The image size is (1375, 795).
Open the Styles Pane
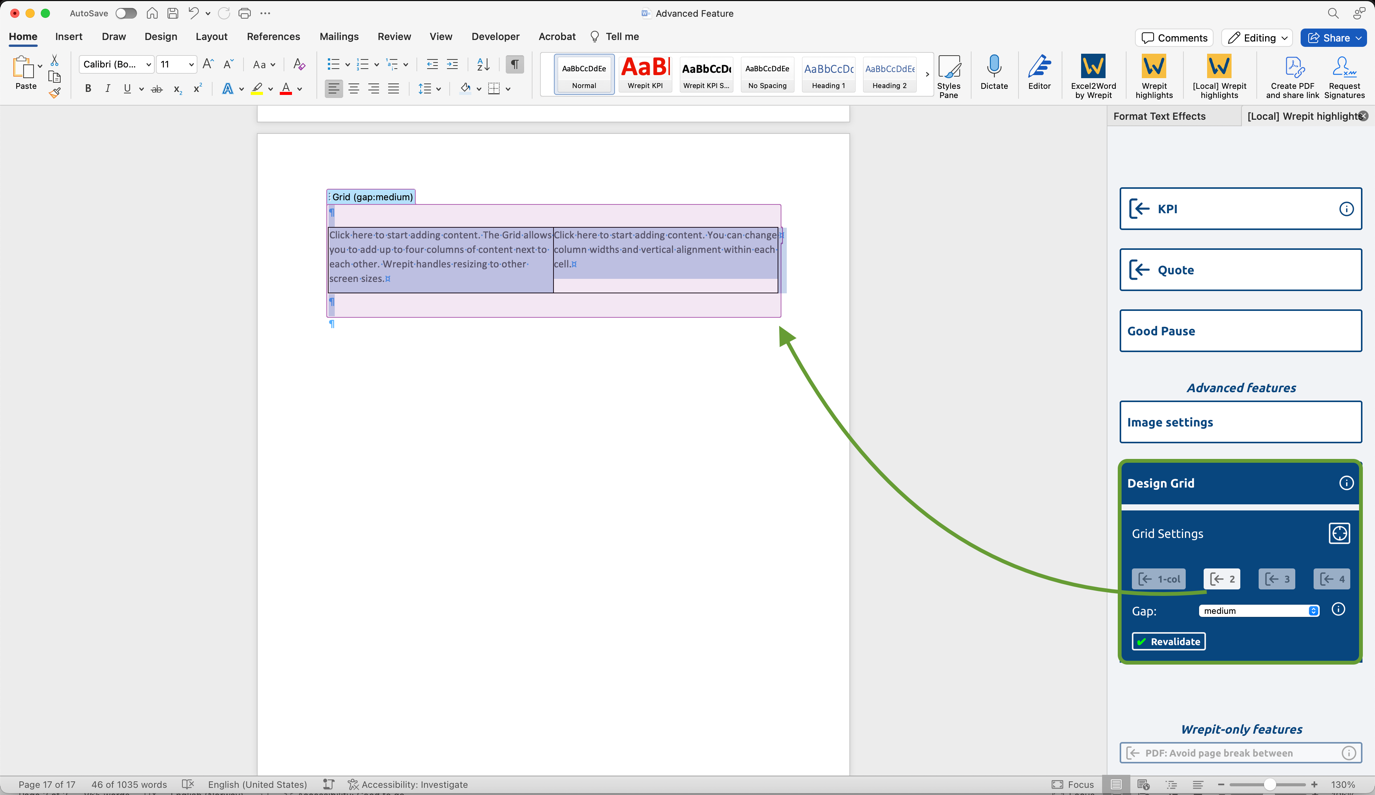click(949, 76)
